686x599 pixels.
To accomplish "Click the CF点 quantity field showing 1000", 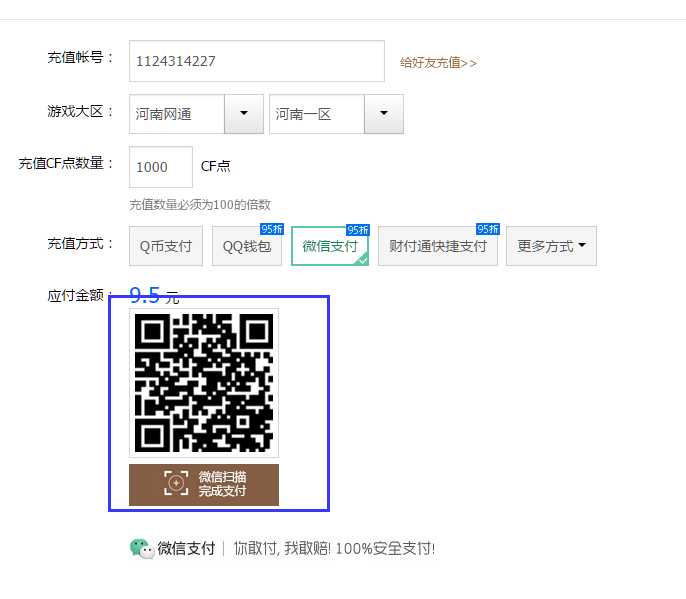I will pos(161,167).
